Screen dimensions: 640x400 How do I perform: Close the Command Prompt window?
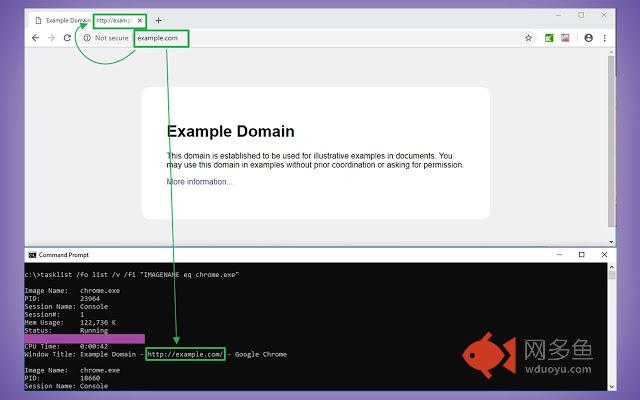(x=606, y=255)
